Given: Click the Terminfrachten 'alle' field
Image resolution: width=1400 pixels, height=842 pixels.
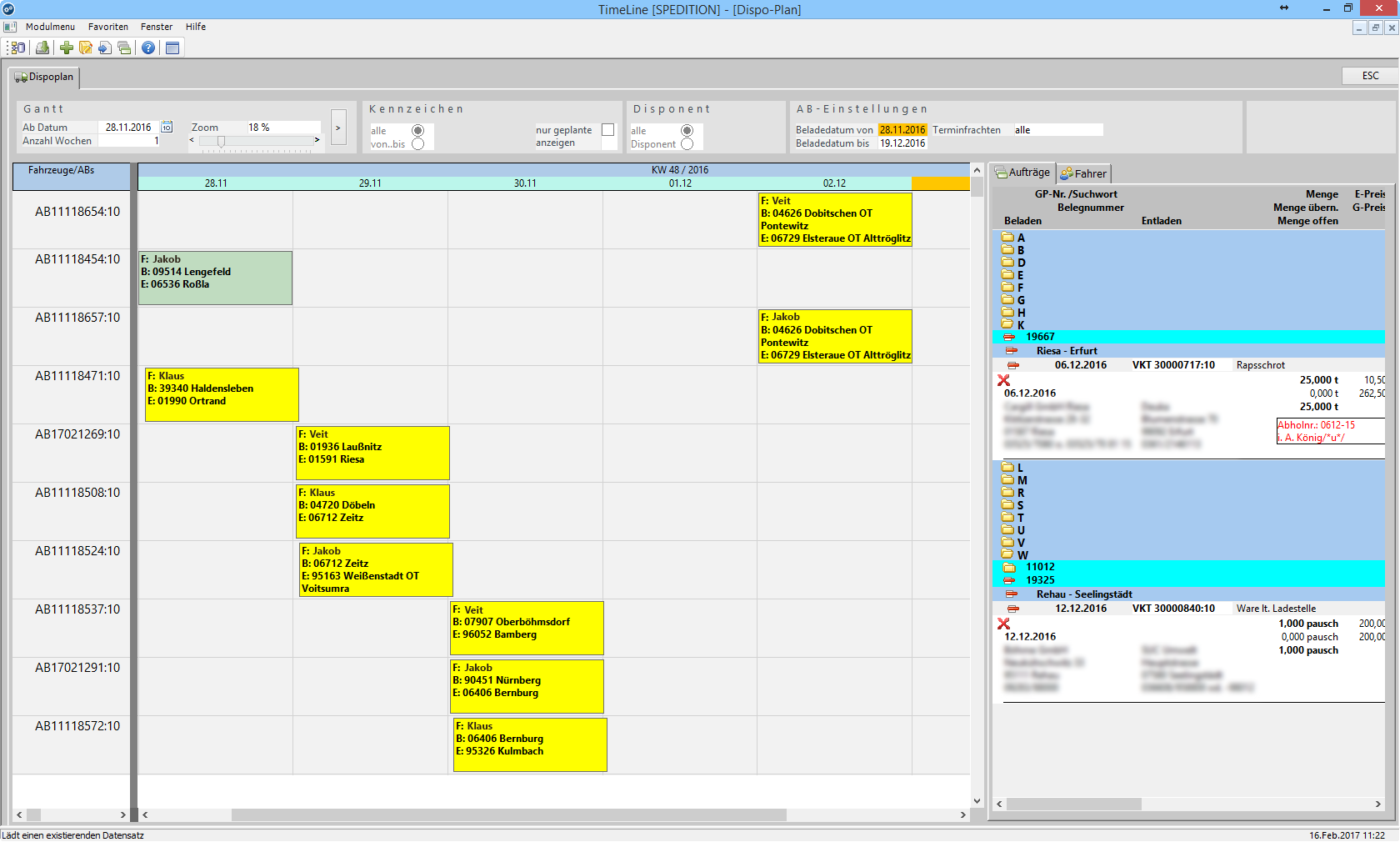Looking at the screenshot, I should (x=1057, y=130).
